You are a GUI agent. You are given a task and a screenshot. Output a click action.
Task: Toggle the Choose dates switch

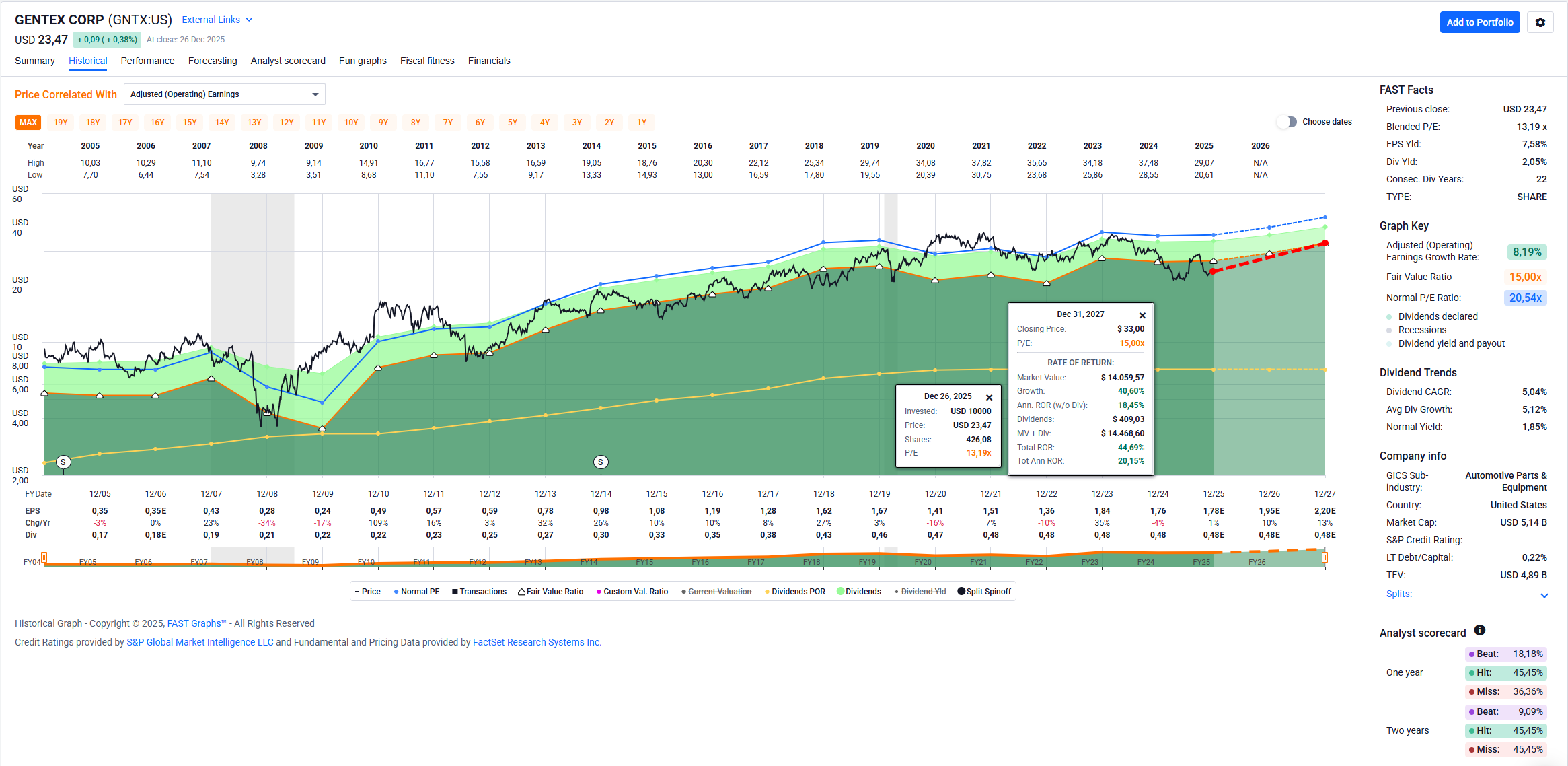click(1287, 122)
